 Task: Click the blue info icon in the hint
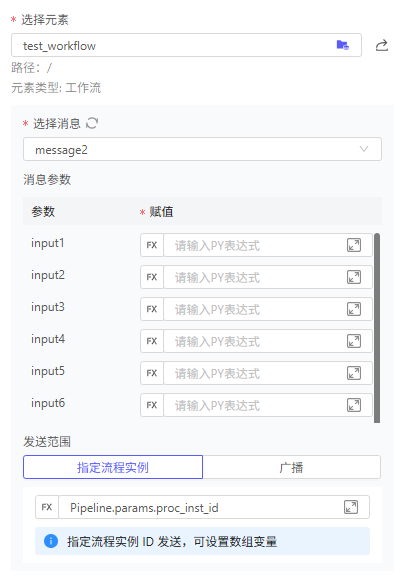tap(51, 541)
